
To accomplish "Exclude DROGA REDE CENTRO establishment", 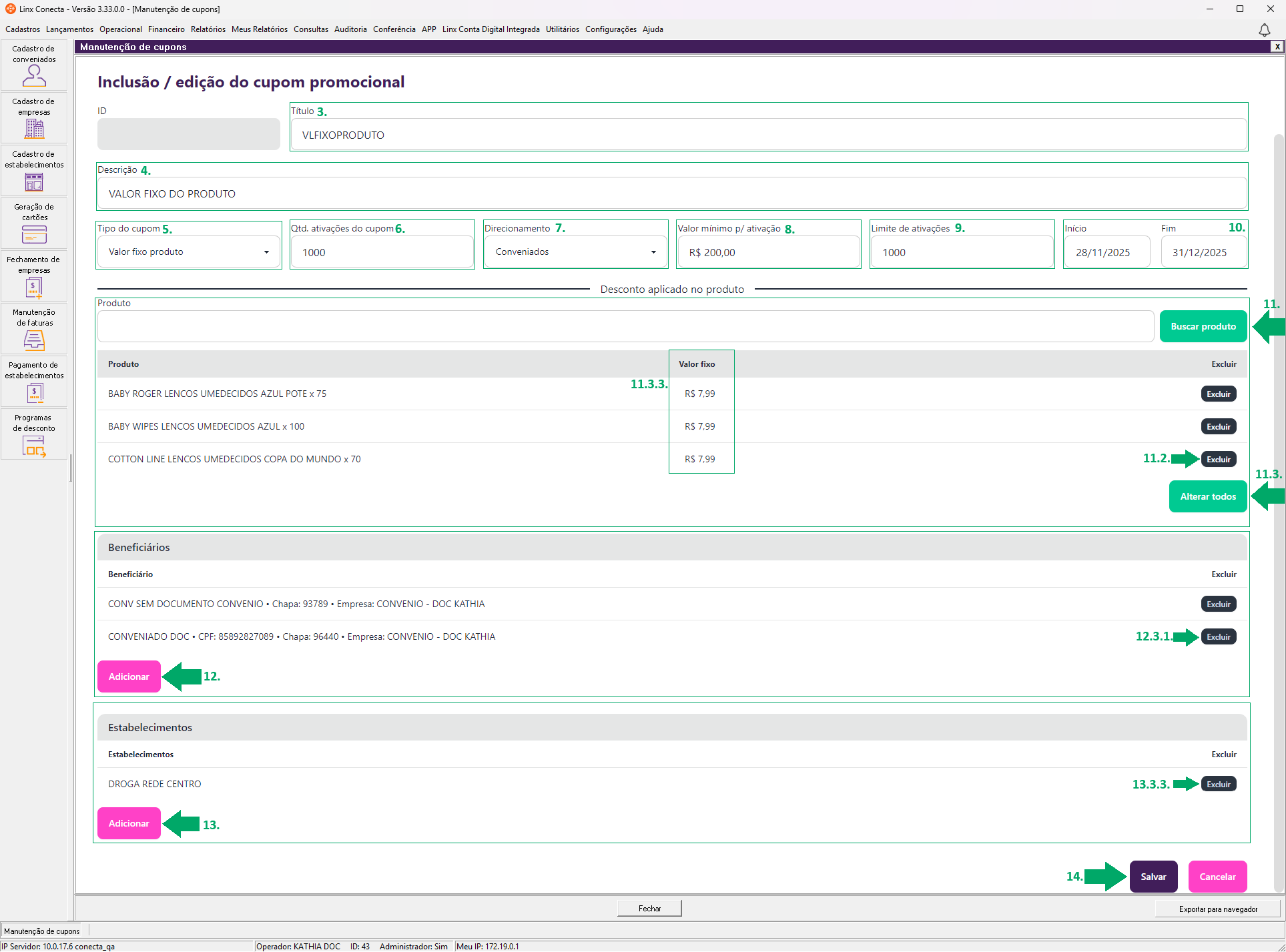I will (x=1218, y=784).
